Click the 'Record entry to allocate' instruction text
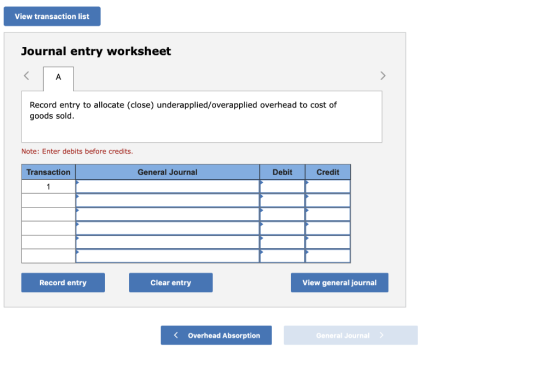 tap(183, 110)
